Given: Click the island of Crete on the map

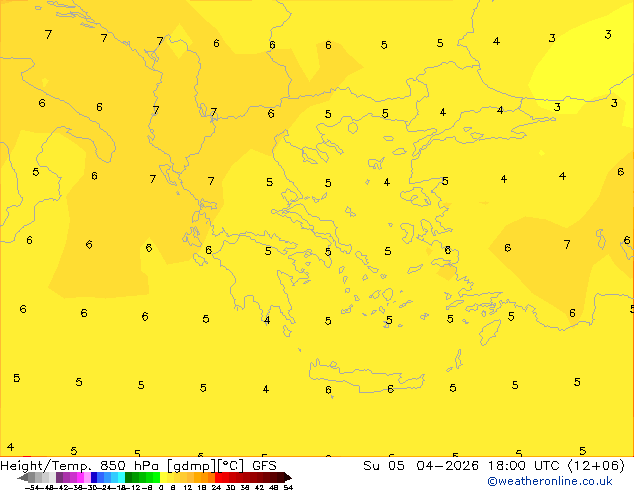Looking at the screenshot, I should pyautogui.click(x=366, y=376).
